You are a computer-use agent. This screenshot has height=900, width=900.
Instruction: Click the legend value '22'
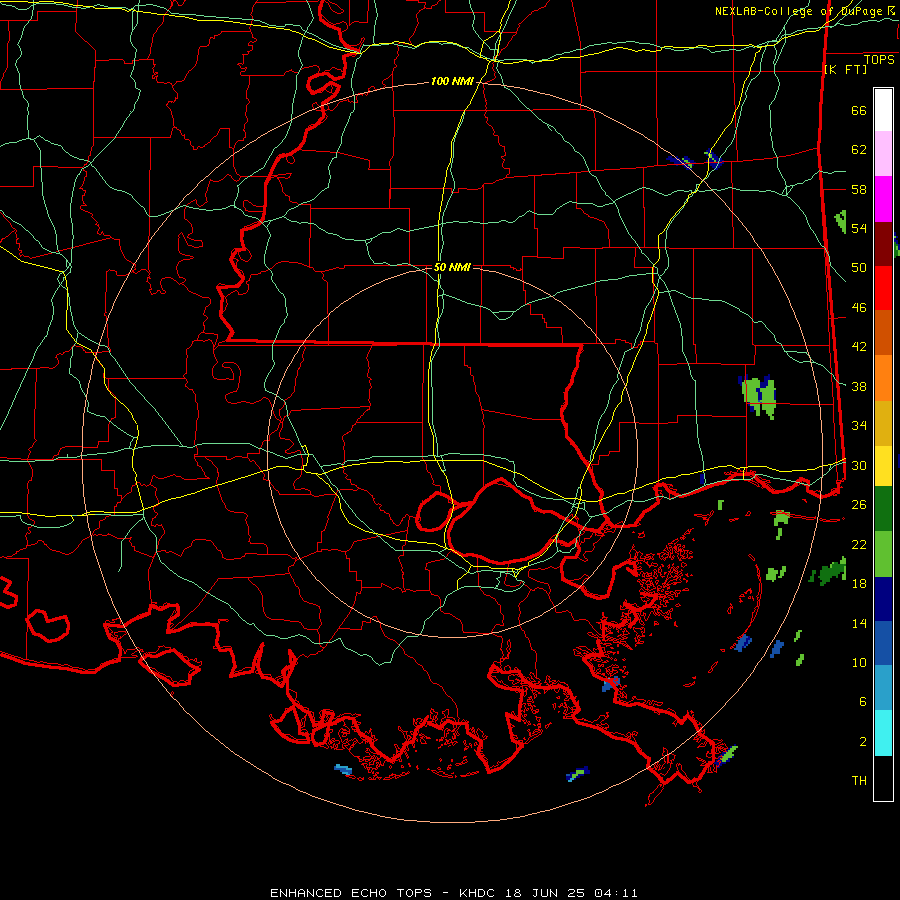pyautogui.click(x=859, y=544)
